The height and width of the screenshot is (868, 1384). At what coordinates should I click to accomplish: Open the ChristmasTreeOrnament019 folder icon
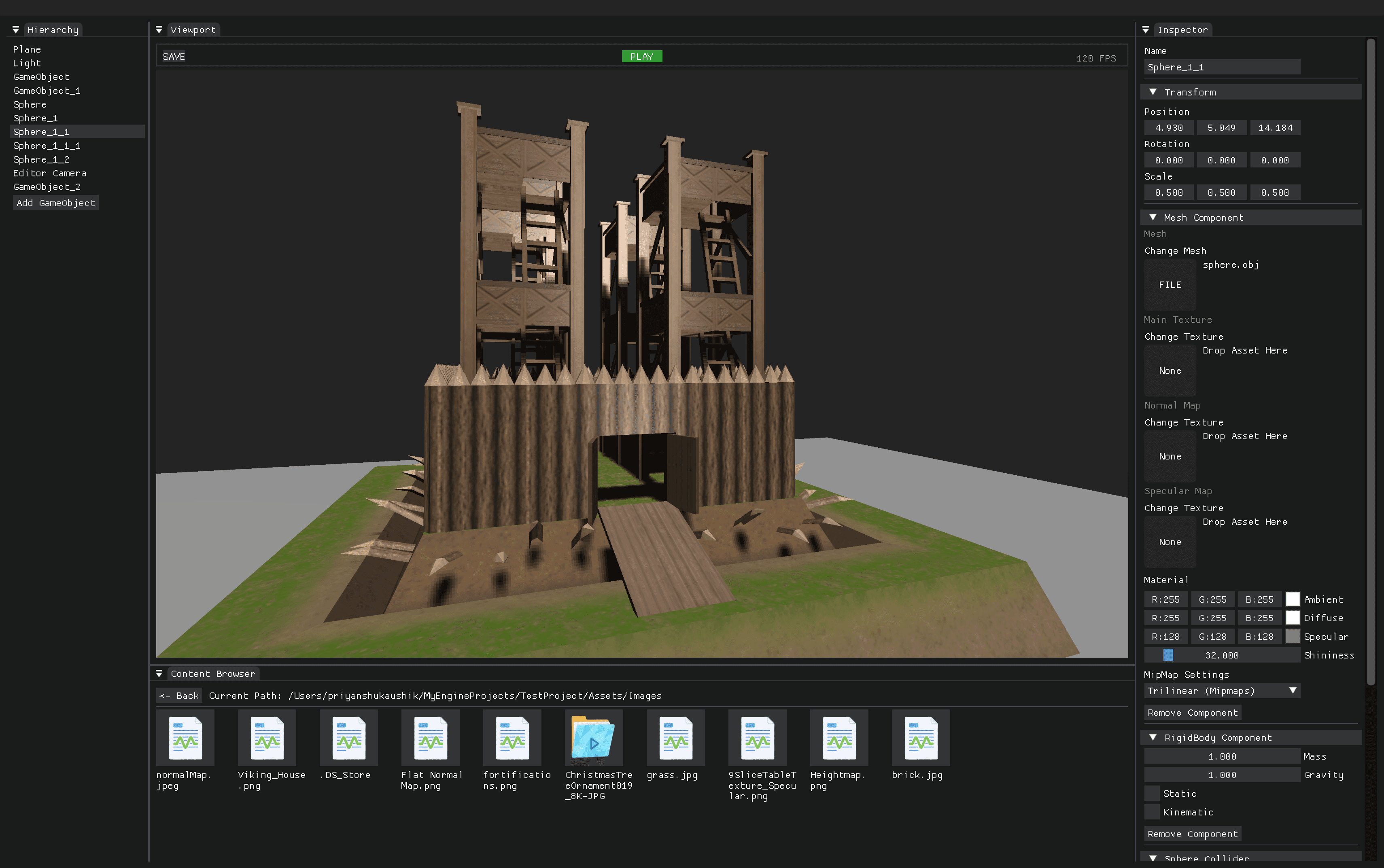pos(593,738)
